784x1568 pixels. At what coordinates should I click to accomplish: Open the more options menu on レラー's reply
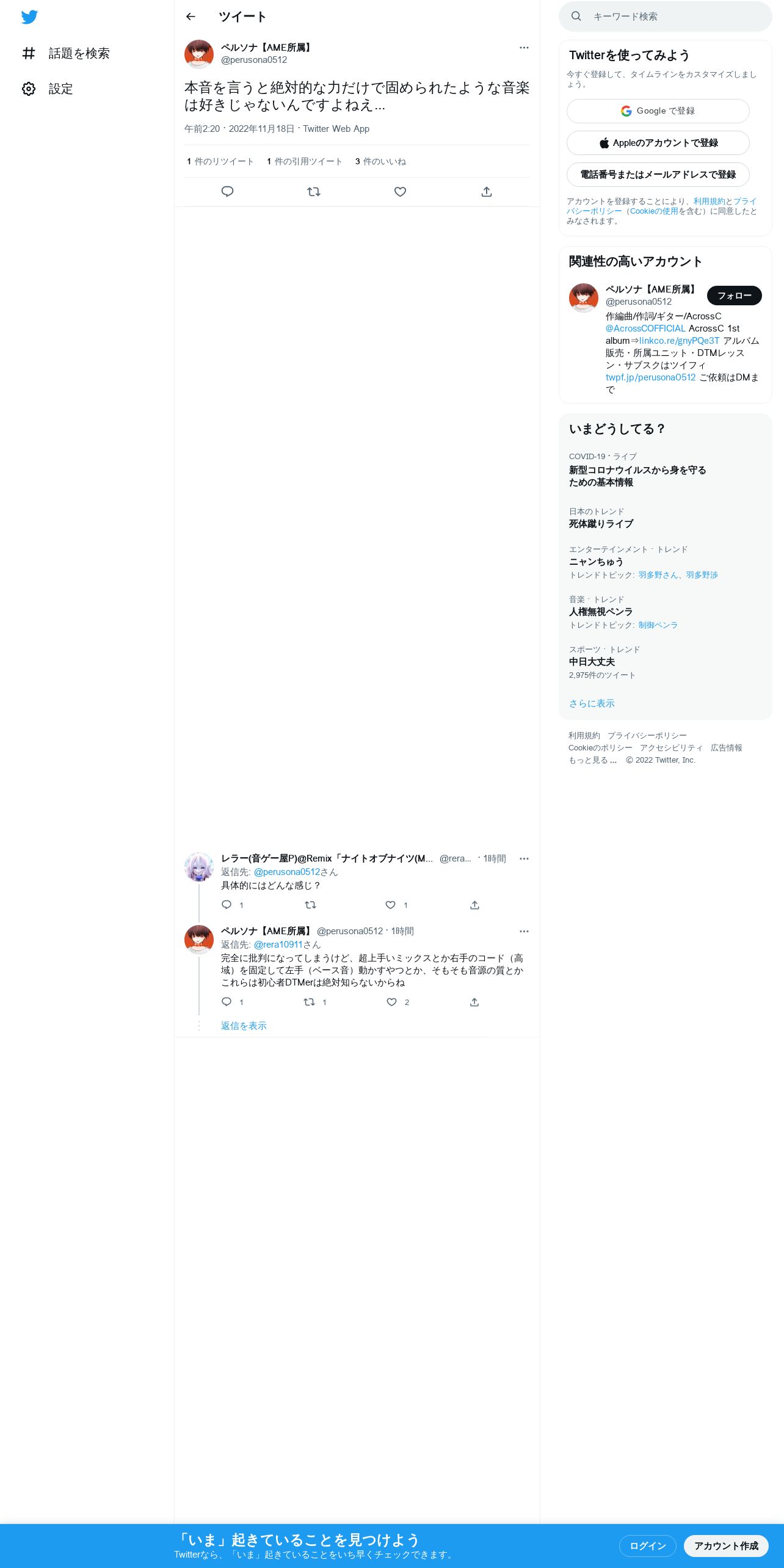point(524,858)
